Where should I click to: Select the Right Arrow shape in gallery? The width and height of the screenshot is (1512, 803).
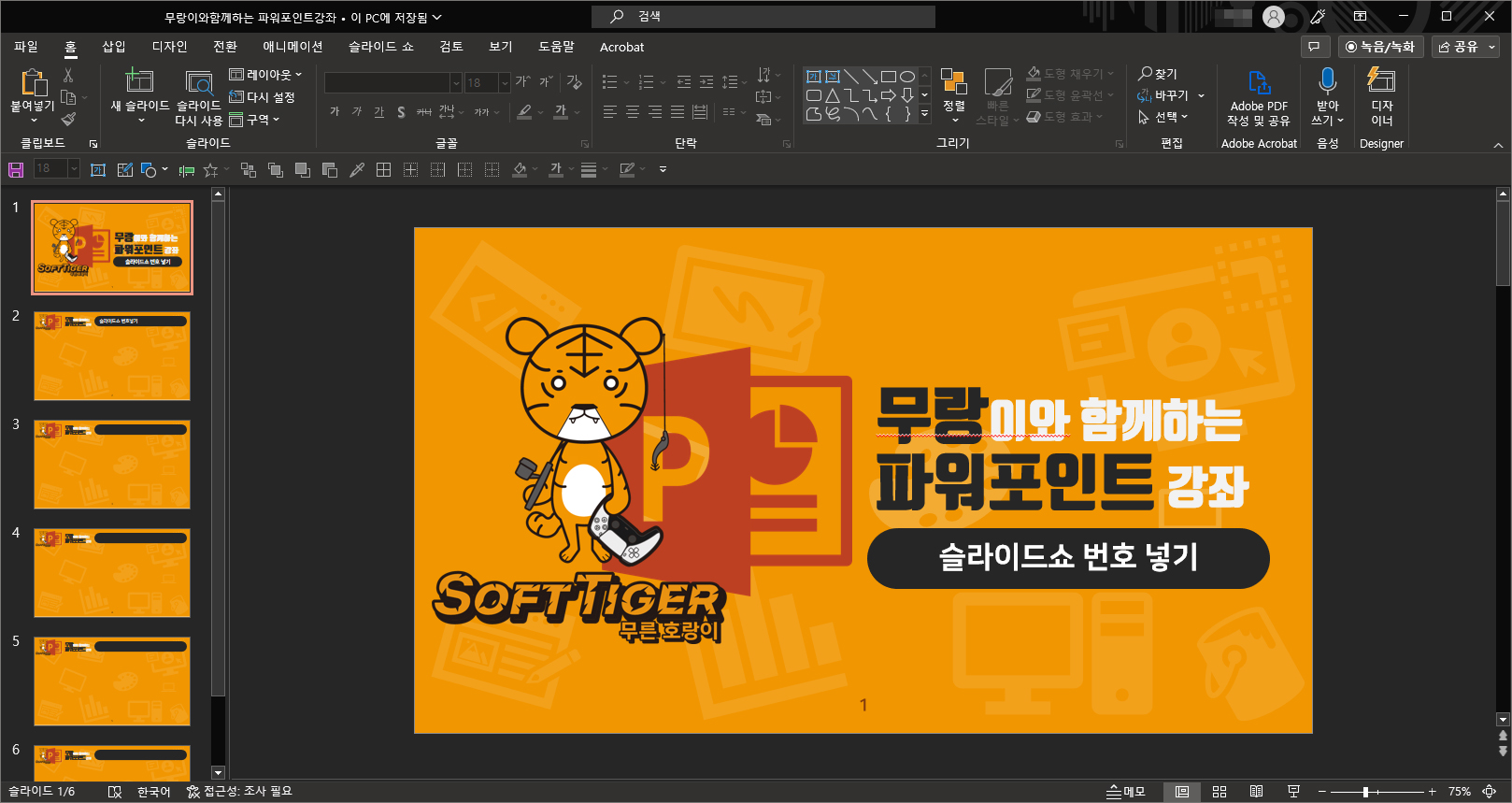point(889,95)
